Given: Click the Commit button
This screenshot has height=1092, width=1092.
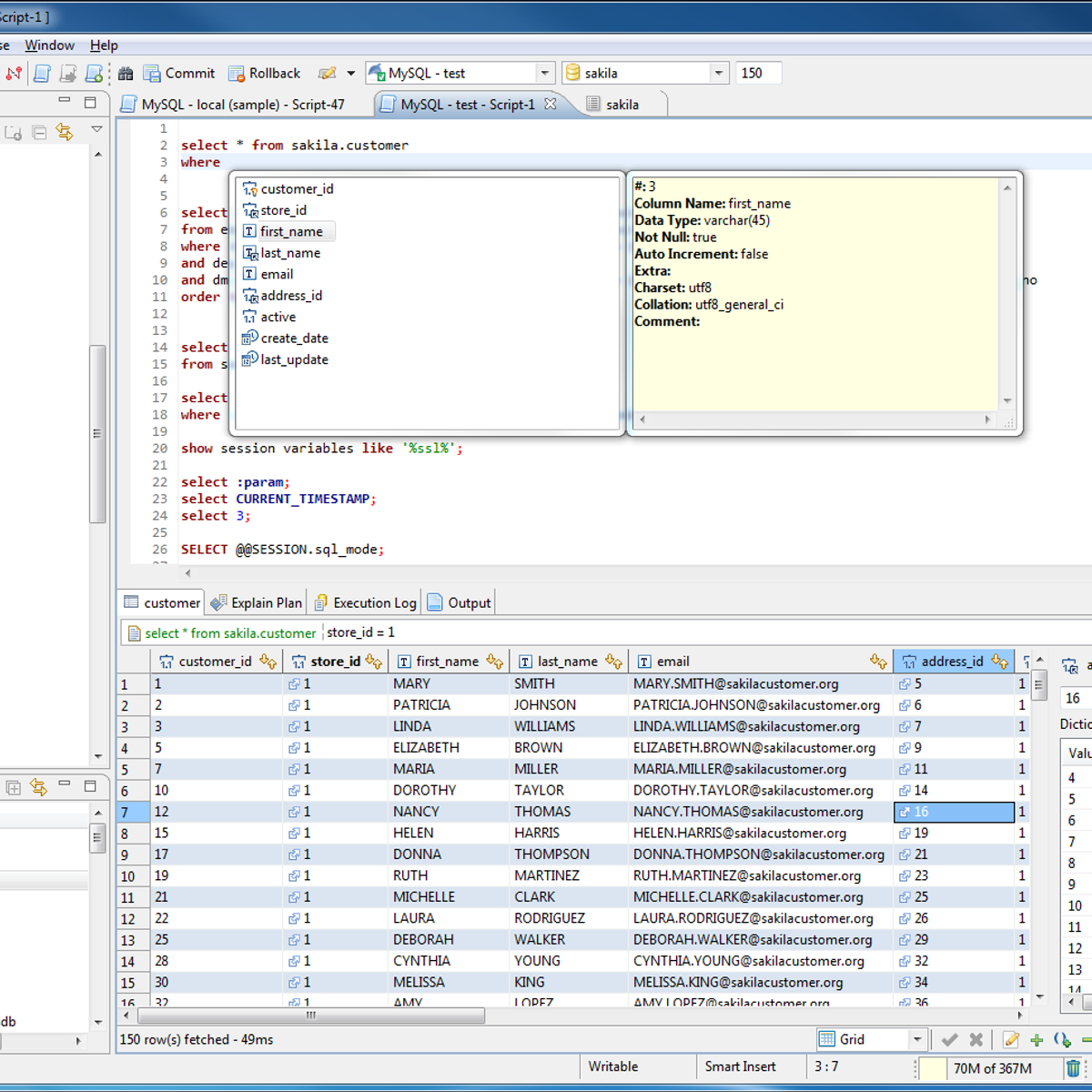Looking at the screenshot, I should [179, 74].
